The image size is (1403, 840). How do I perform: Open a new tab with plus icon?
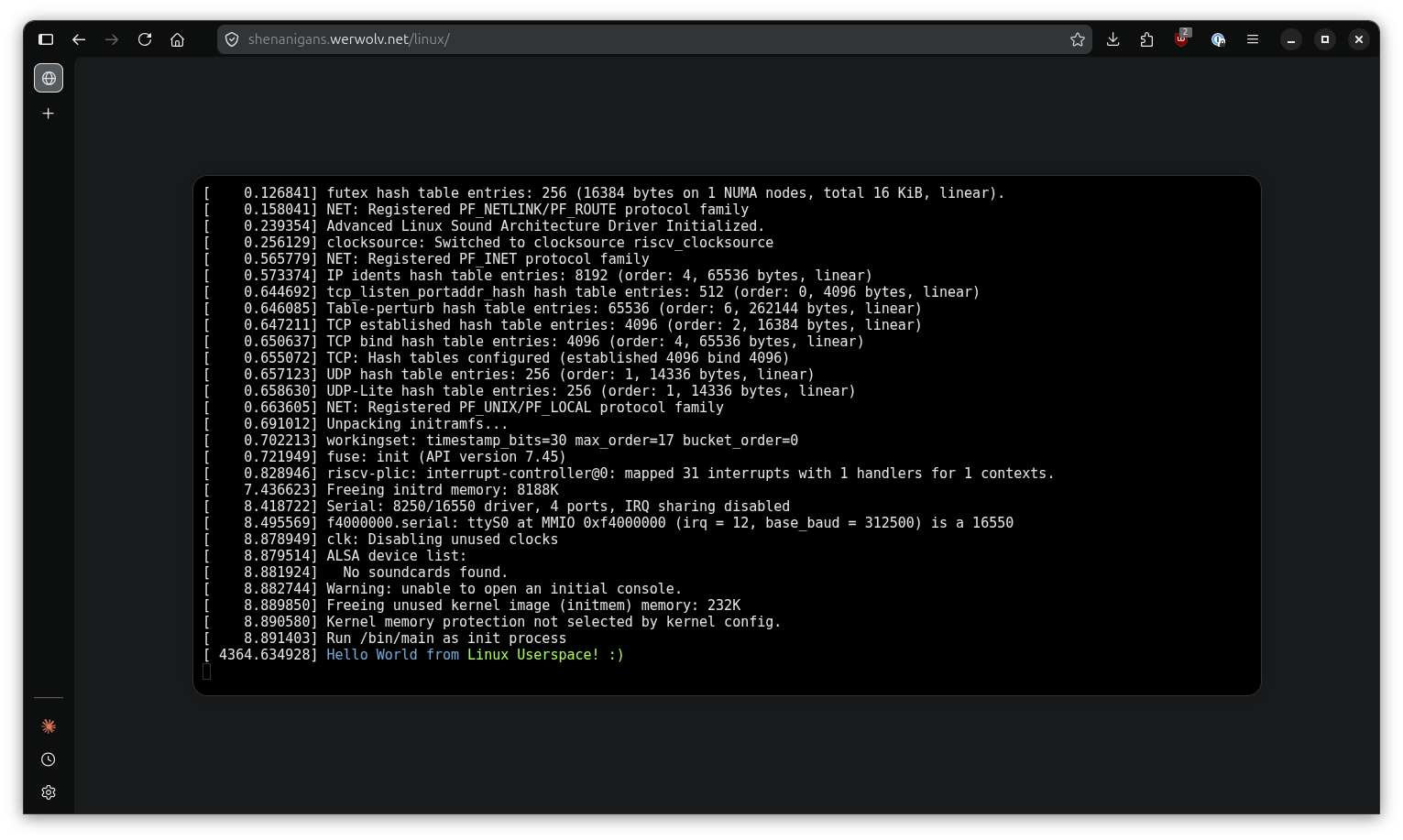click(x=49, y=114)
